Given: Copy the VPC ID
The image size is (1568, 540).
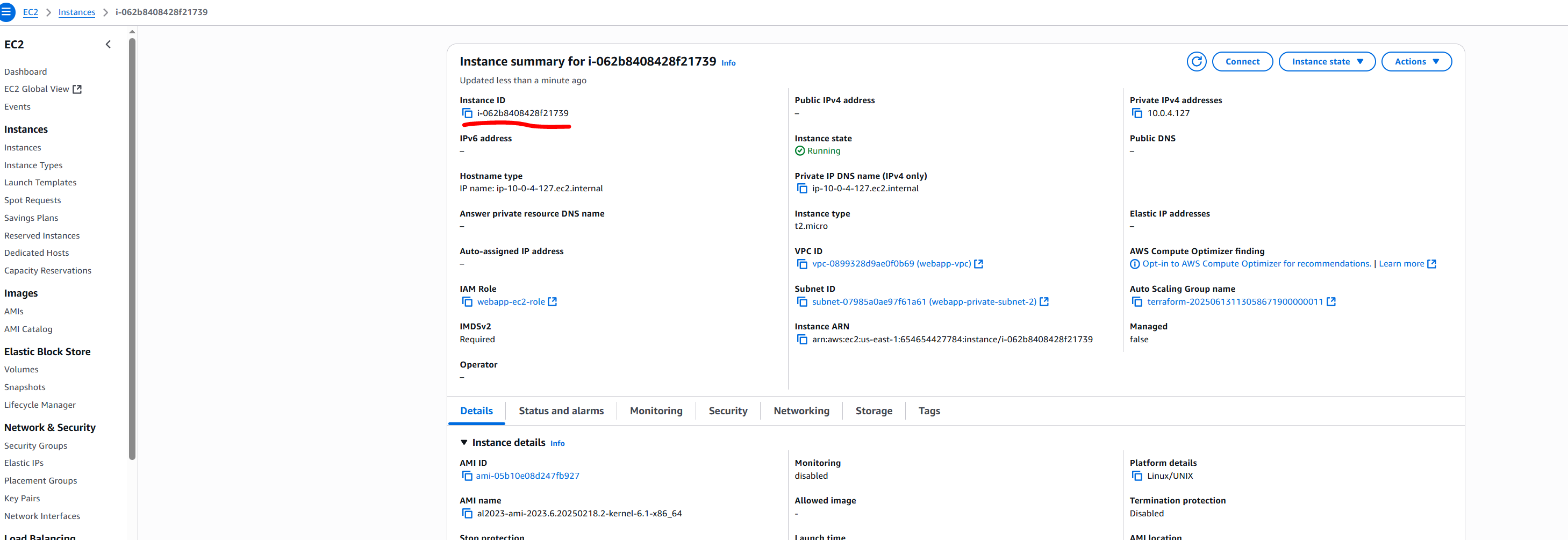Looking at the screenshot, I should 801,264.
